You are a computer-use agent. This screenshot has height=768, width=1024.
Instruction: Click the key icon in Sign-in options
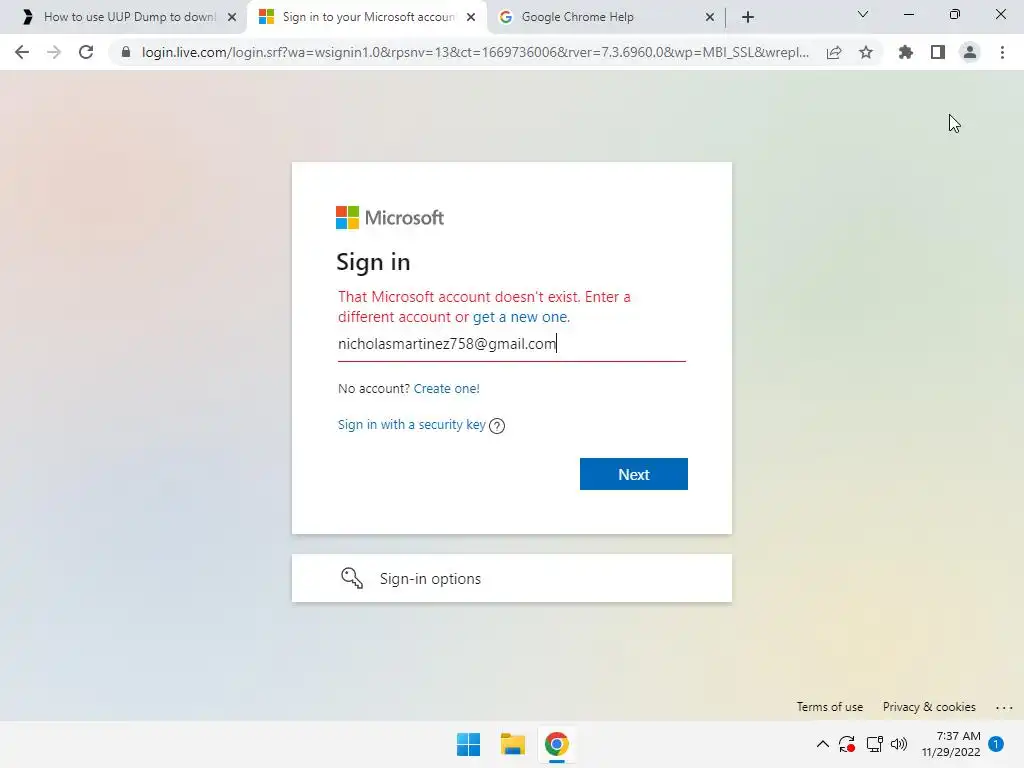[352, 578]
